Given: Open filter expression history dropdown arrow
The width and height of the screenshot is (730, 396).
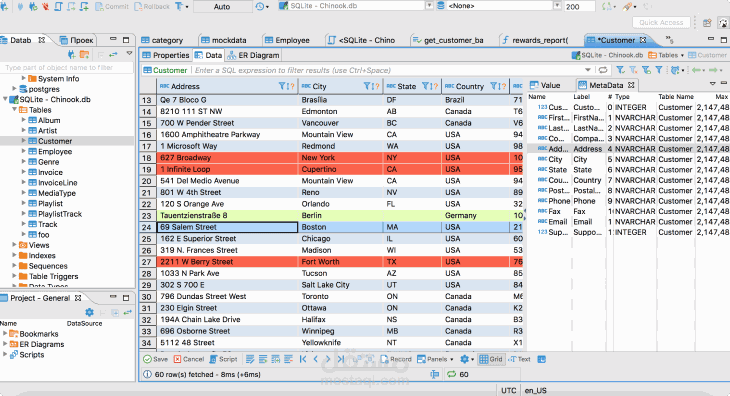Looking at the screenshot, I should click(588, 70).
